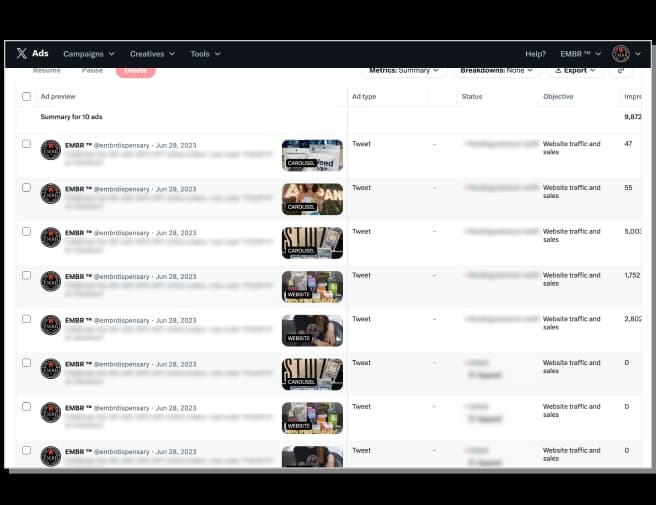The image size is (656, 505).
Task: Click the profile avatar in top bar
Action: 621,54
